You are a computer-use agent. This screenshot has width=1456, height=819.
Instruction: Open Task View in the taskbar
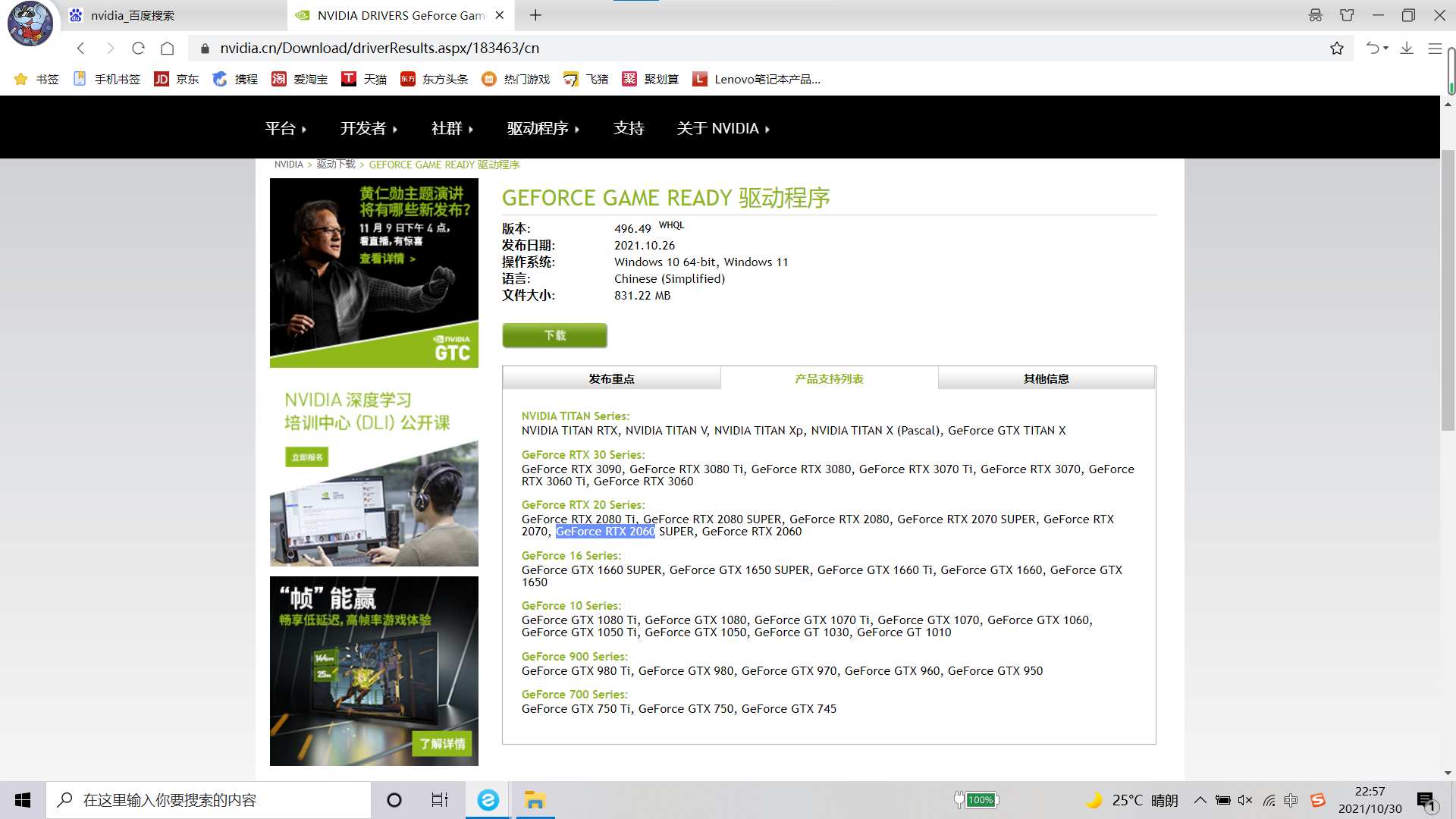click(440, 800)
